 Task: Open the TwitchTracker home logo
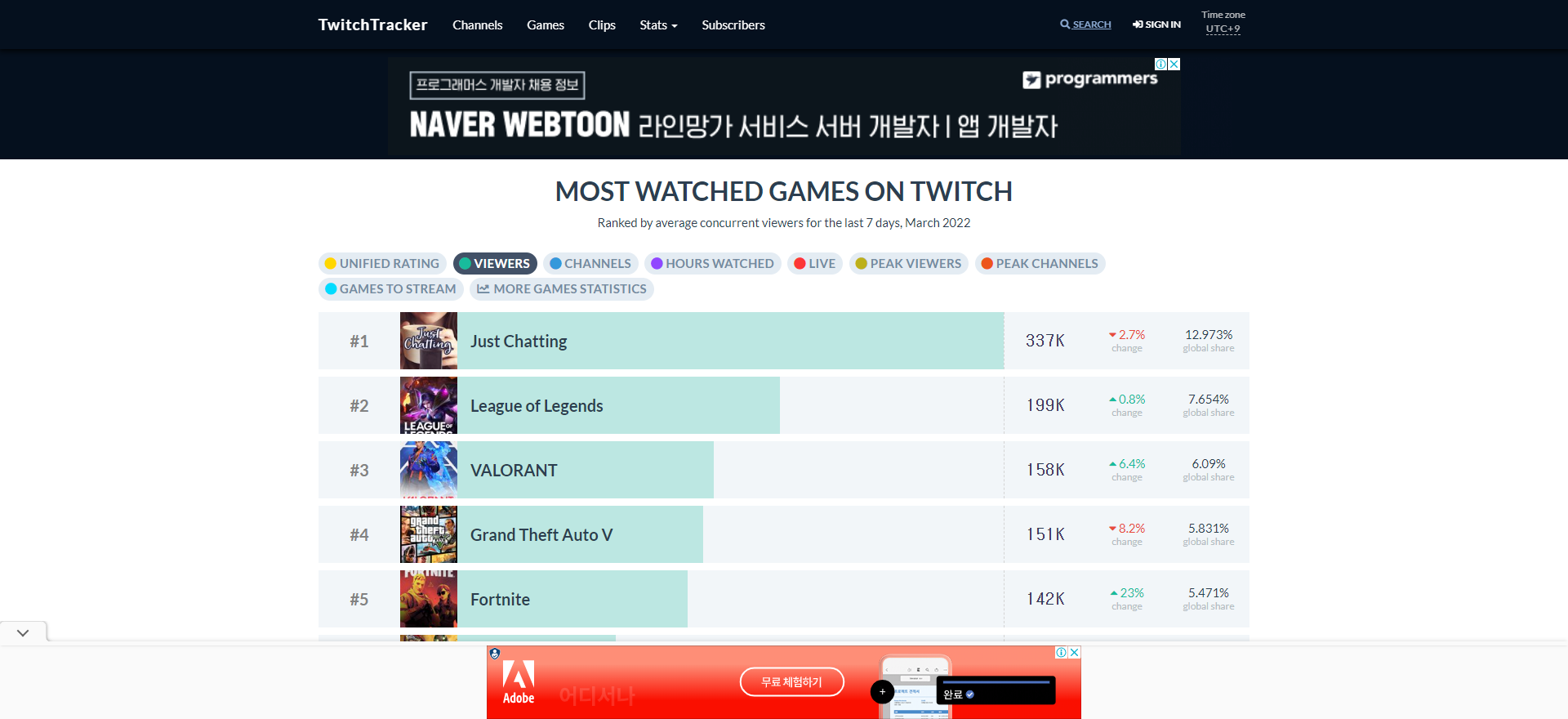pos(372,25)
